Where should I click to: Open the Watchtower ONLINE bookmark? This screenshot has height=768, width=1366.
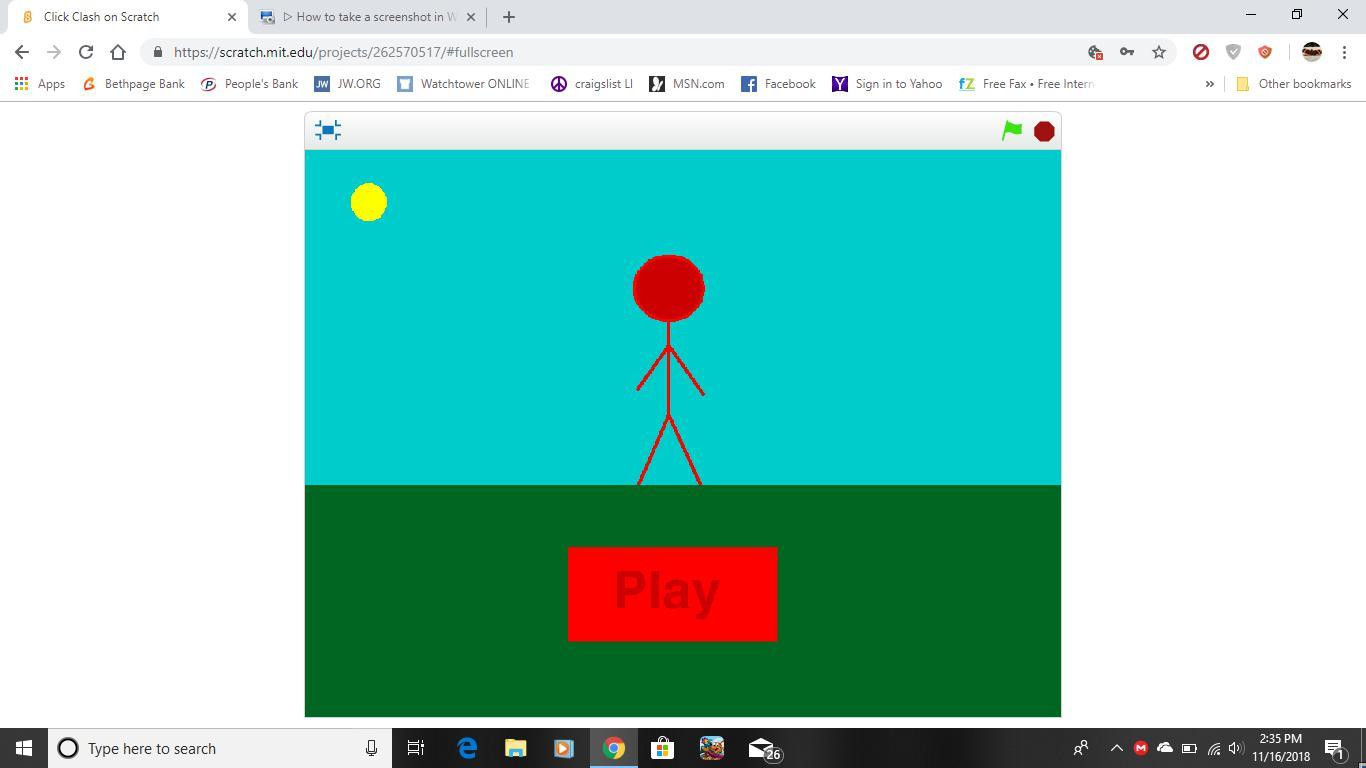pyautogui.click(x=463, y=84)
